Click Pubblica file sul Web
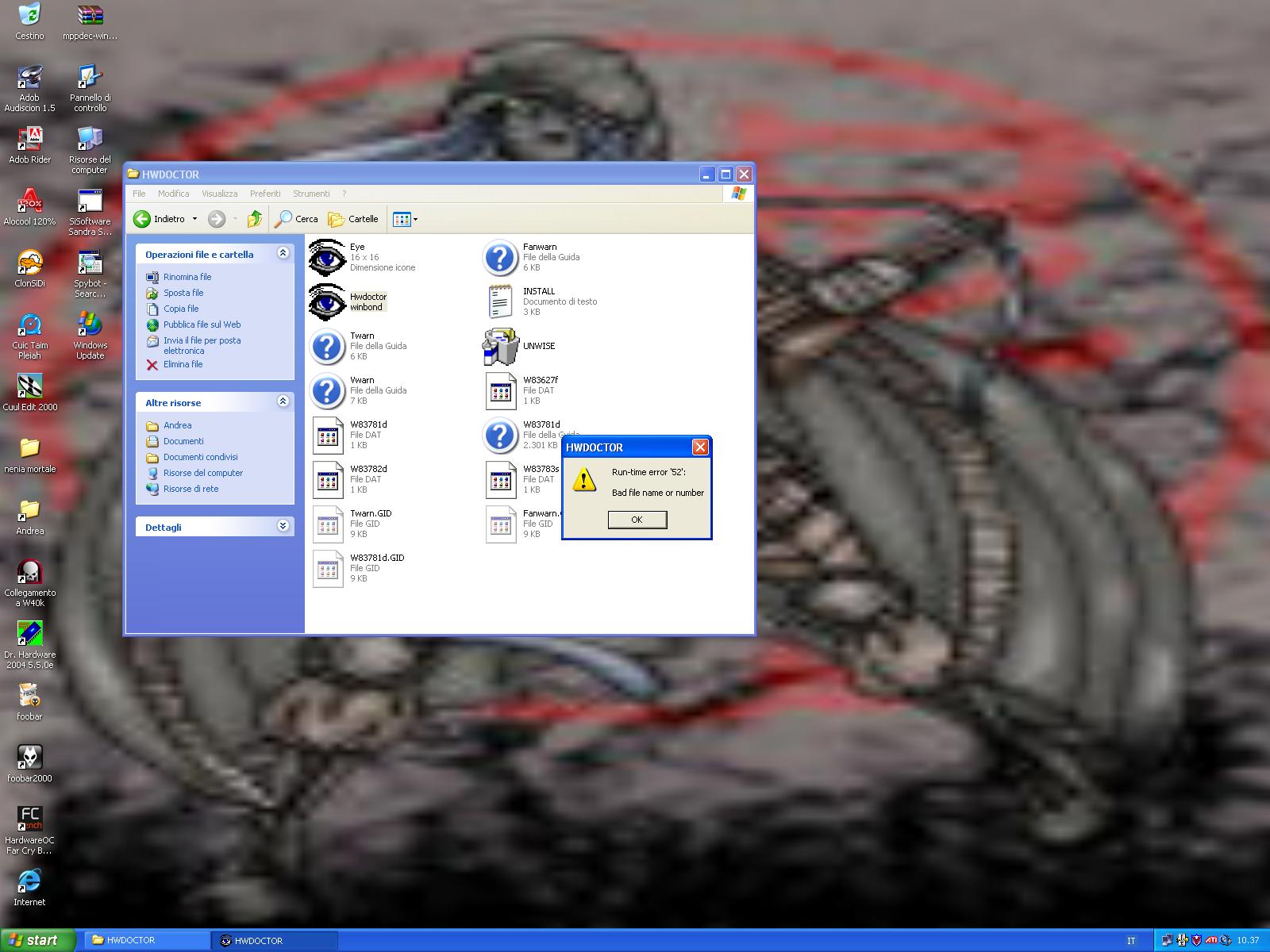Screen dimensions: 1270x952 point(202,324)
